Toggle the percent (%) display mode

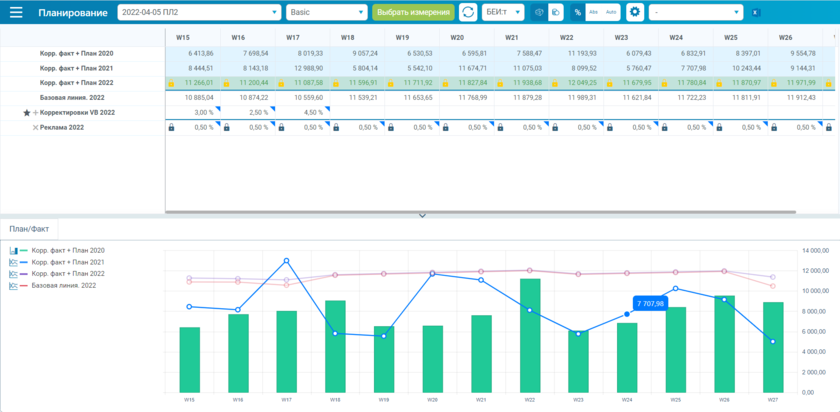pos(578,13)
